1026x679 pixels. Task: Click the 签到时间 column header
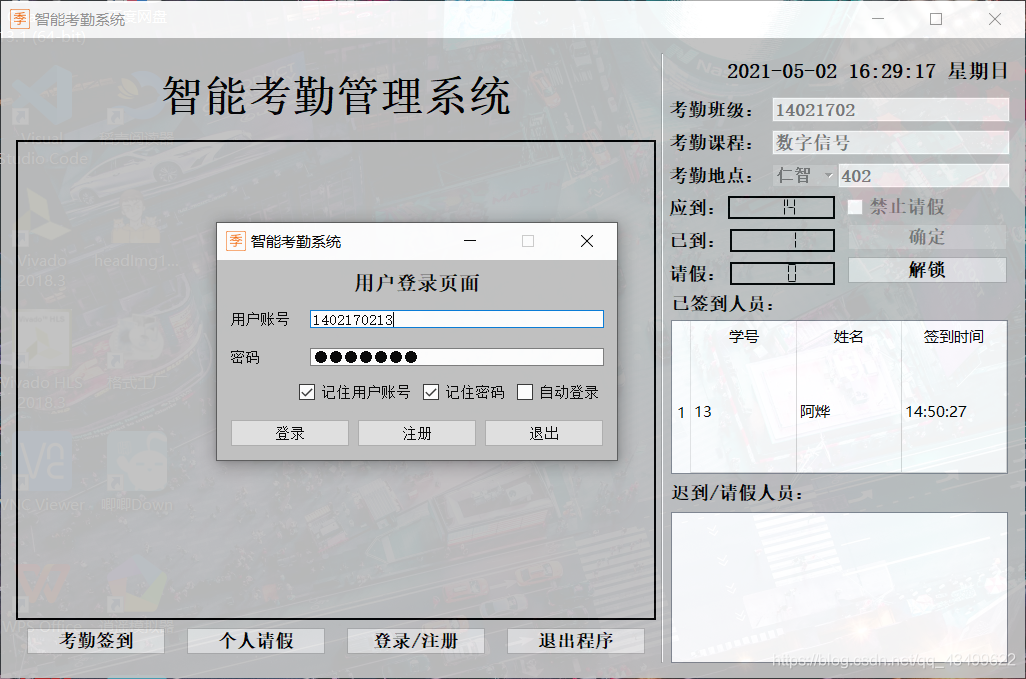click(953, 336)
